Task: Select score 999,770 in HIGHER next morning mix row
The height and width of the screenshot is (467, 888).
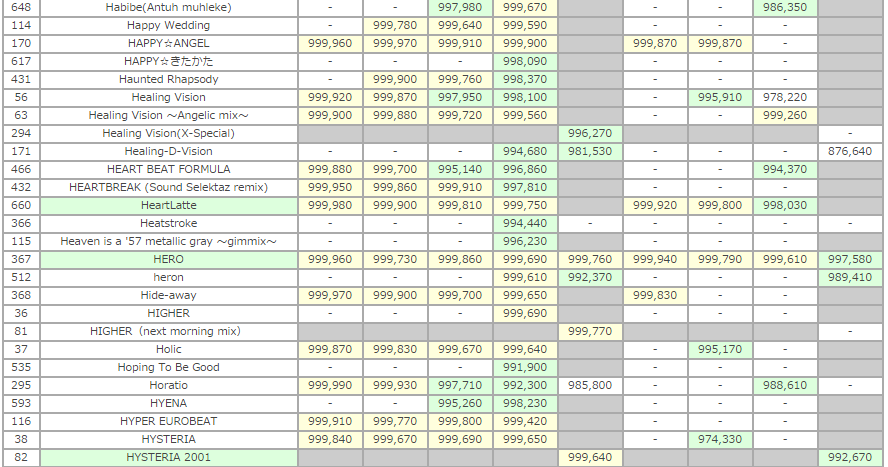Action: (x=590, y=331)
